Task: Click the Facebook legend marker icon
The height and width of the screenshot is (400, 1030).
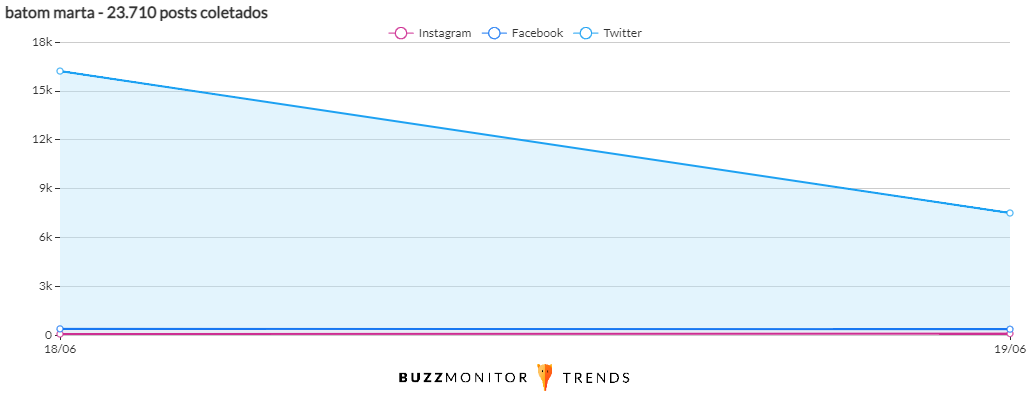Action: click(493, 33)
